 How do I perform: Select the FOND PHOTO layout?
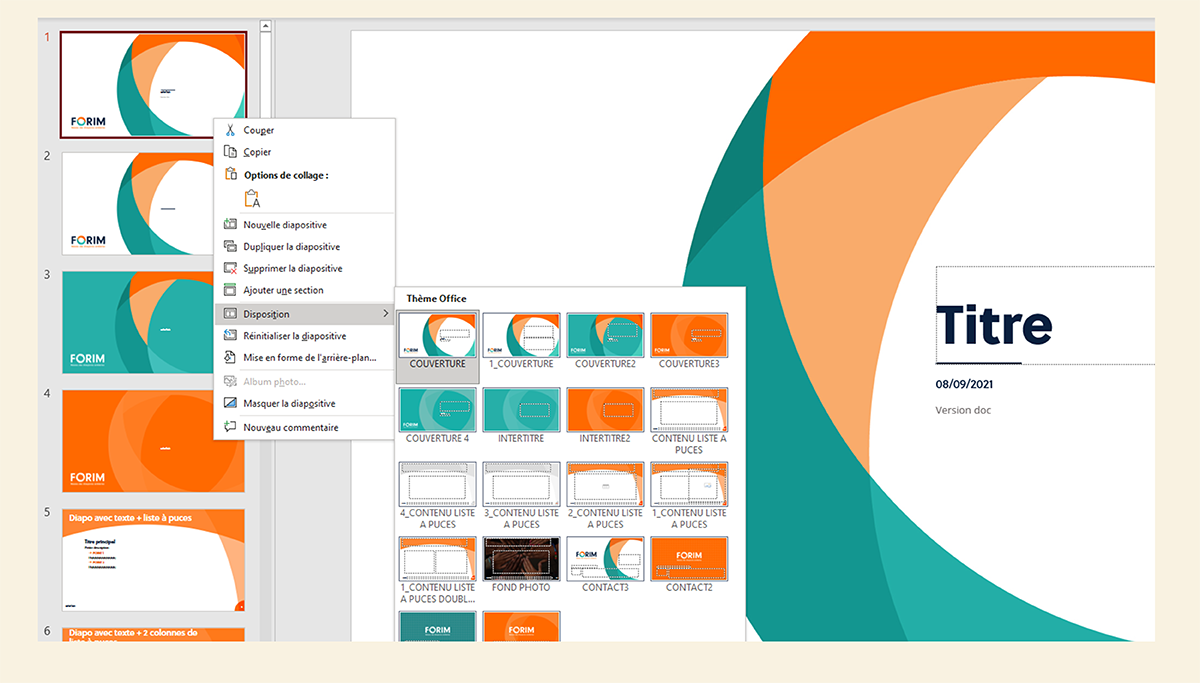click(x=522, y=559)
